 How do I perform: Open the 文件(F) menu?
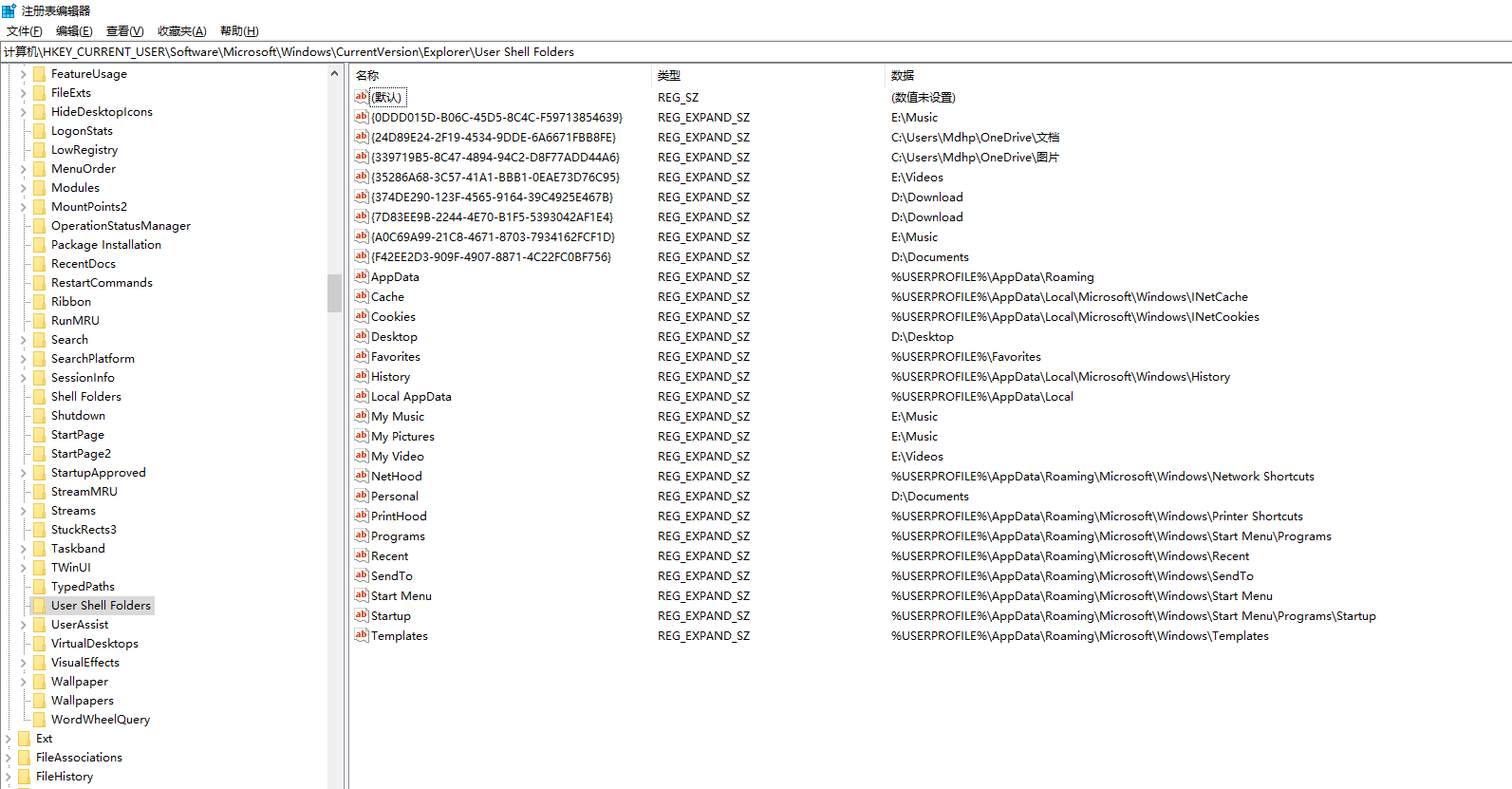[25, 31]
